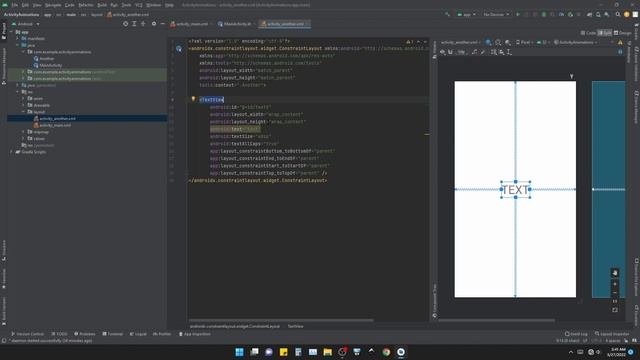This screenshot has height=360, width=640.
Task: Open the ActivityAnimations theme dropdown
Action: [x=577, y=42]
